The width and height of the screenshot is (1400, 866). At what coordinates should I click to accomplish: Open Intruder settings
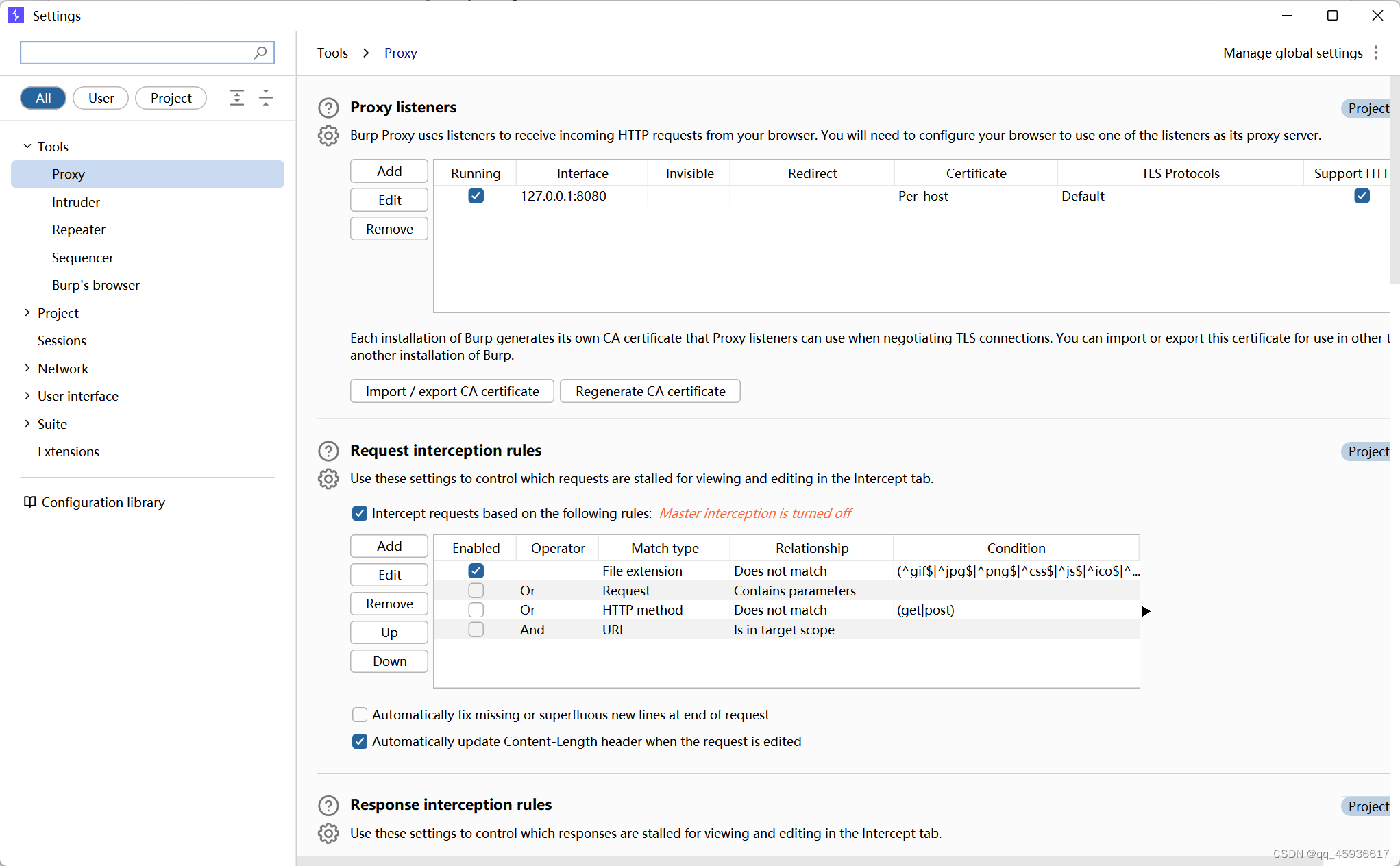[76, 202]
